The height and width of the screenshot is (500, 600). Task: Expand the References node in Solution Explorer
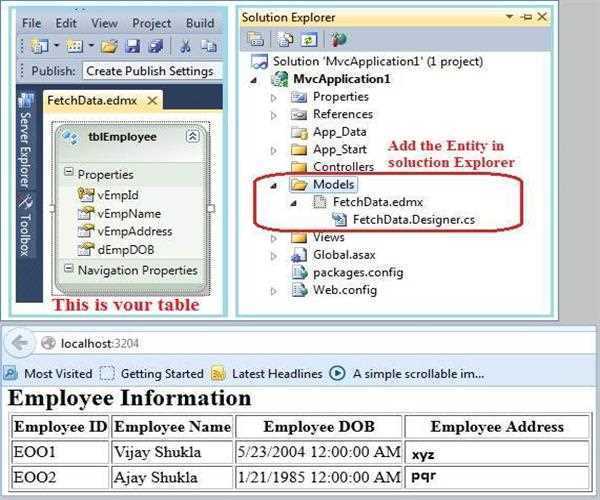274,115
